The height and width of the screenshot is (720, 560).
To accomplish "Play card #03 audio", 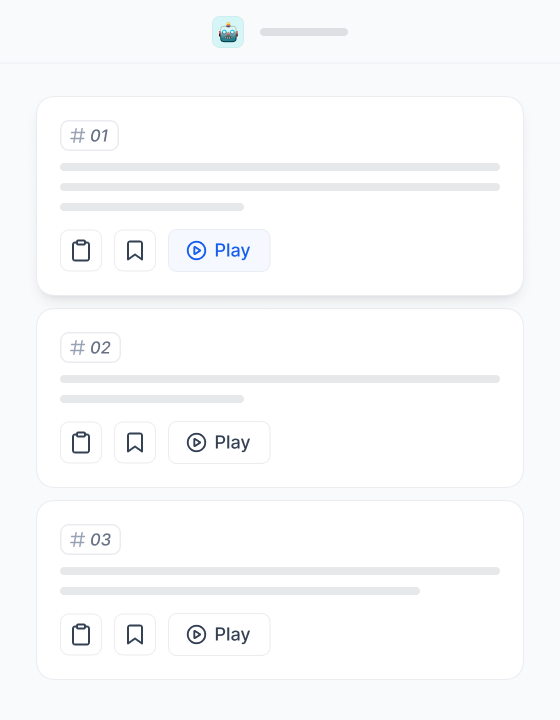I will pyautogui.click(x=219, y=635).
